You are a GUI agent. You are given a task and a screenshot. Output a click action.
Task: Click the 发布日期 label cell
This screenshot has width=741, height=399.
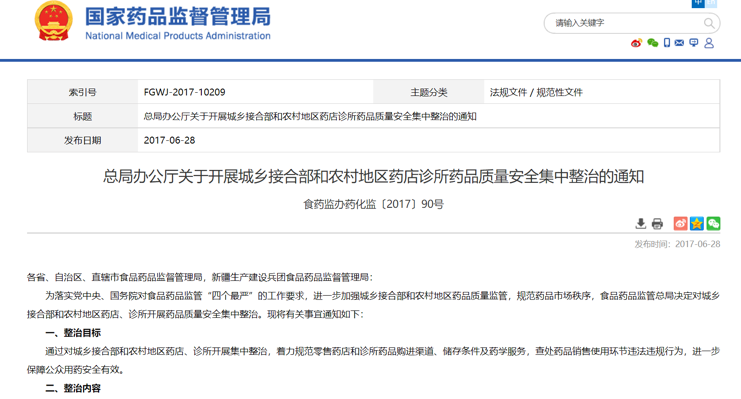[x=82, y=140]
